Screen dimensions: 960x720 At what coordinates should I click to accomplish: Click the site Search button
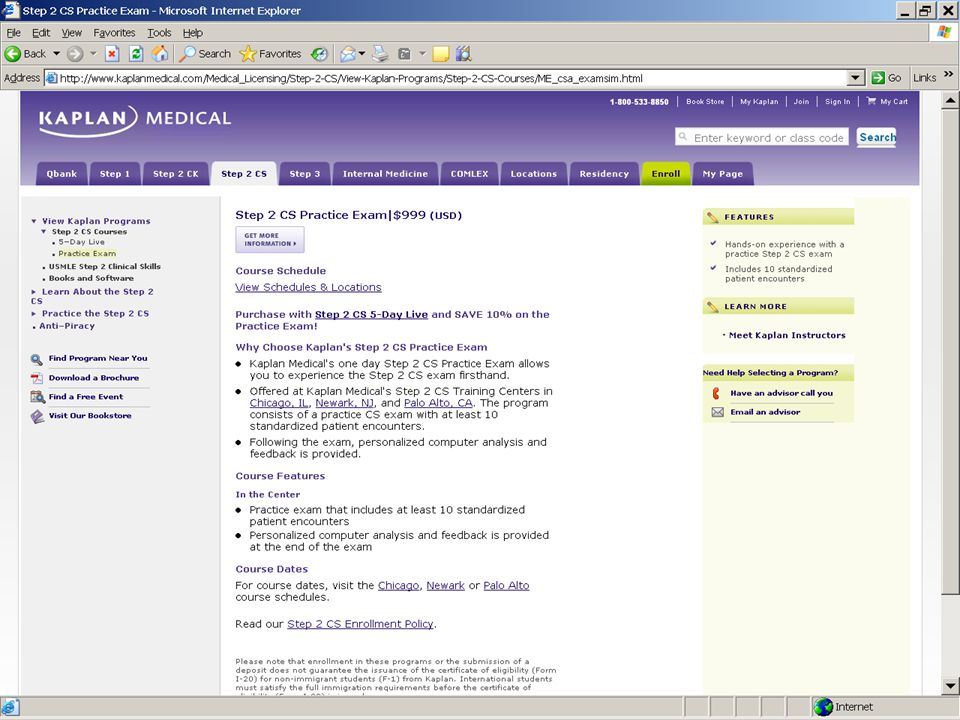tap(877, 138)
